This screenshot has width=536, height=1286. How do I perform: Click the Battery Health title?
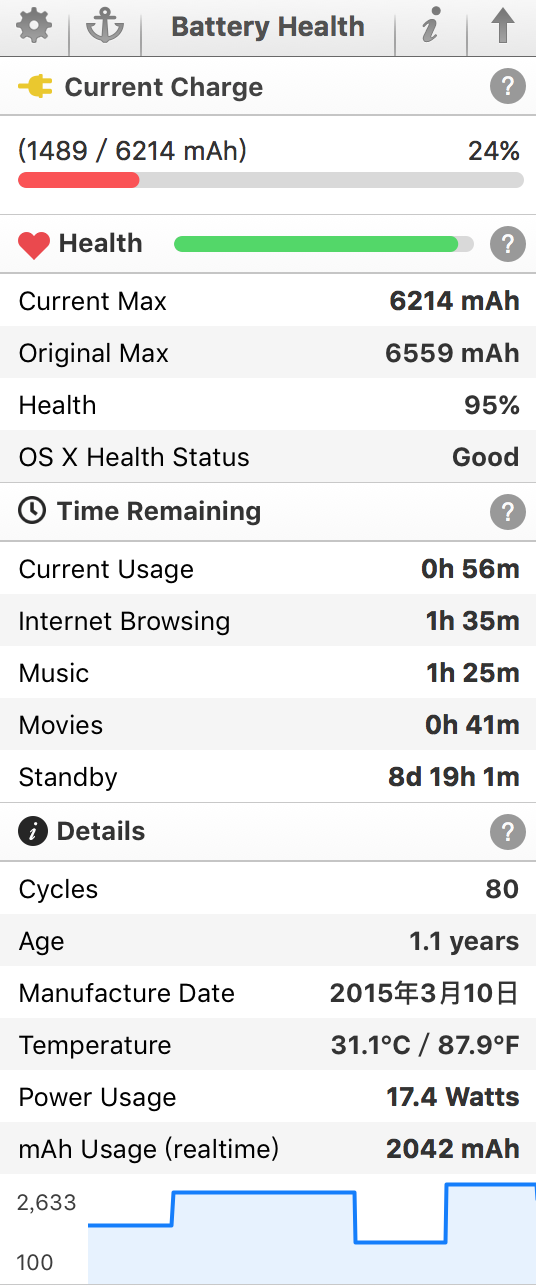[268, 27]
